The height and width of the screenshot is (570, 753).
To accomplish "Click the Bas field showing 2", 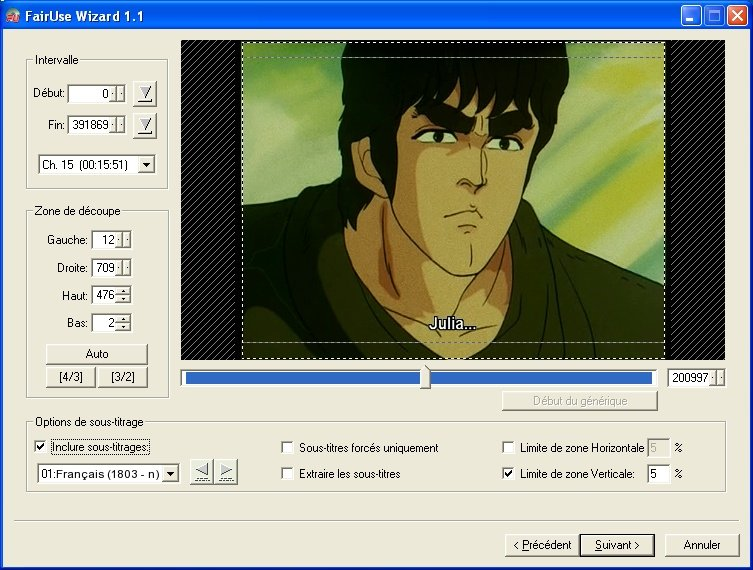I will pos(105,323).
